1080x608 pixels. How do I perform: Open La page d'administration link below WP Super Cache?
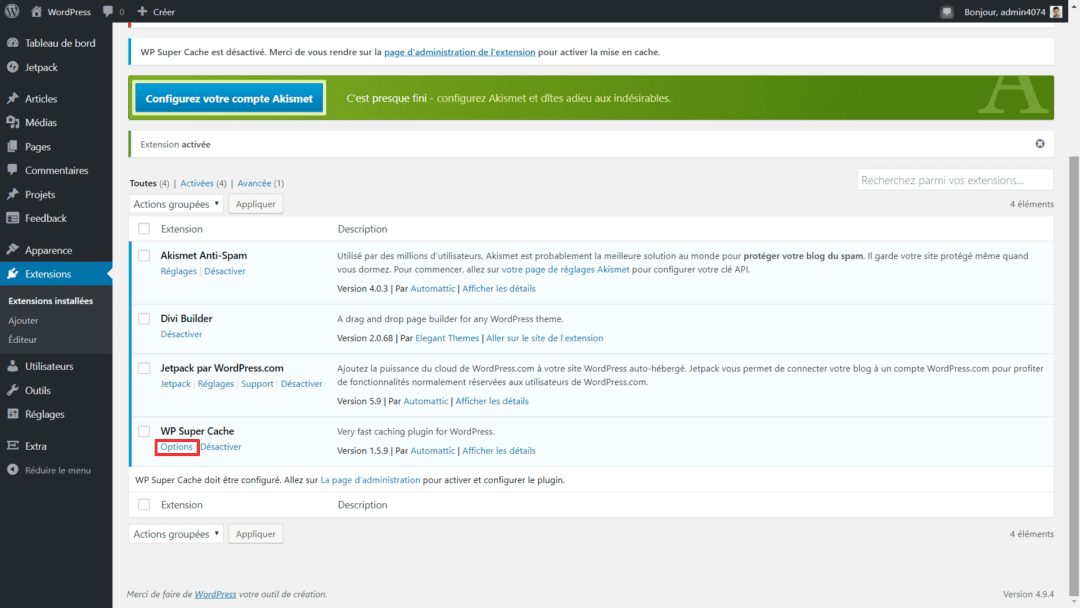pyautogui.click(x=370, y=480)
